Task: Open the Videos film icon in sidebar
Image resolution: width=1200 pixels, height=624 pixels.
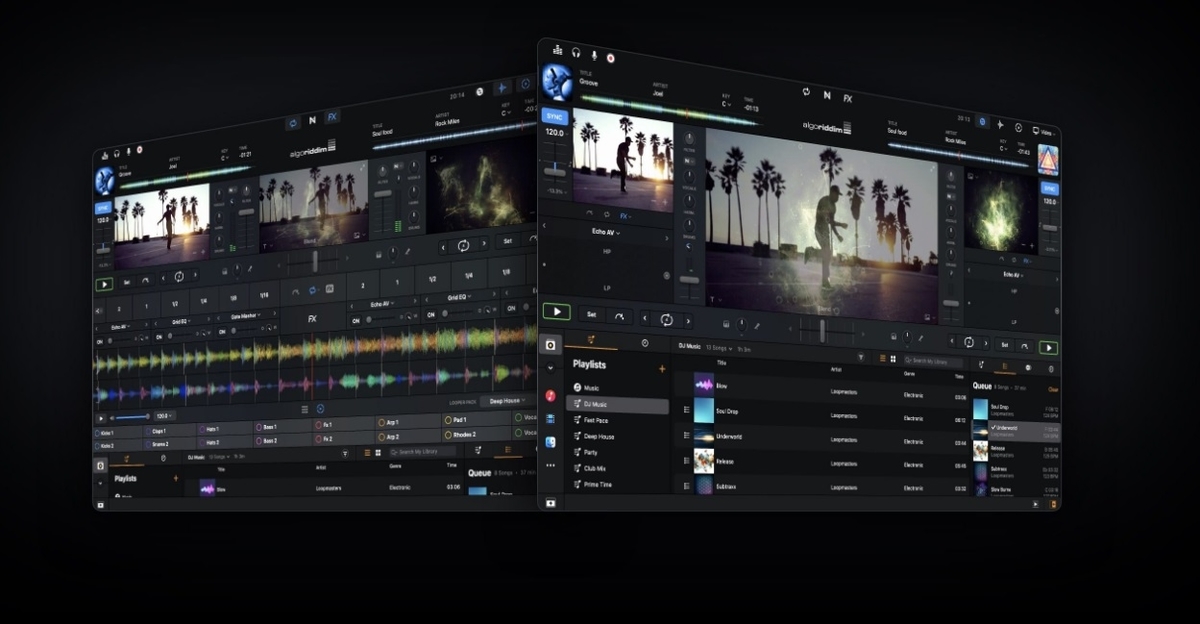Action: 551,418
